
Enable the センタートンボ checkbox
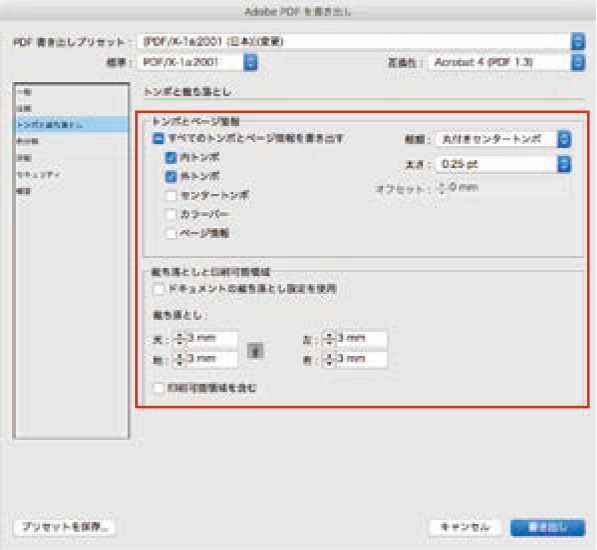(x=171, y=195)
